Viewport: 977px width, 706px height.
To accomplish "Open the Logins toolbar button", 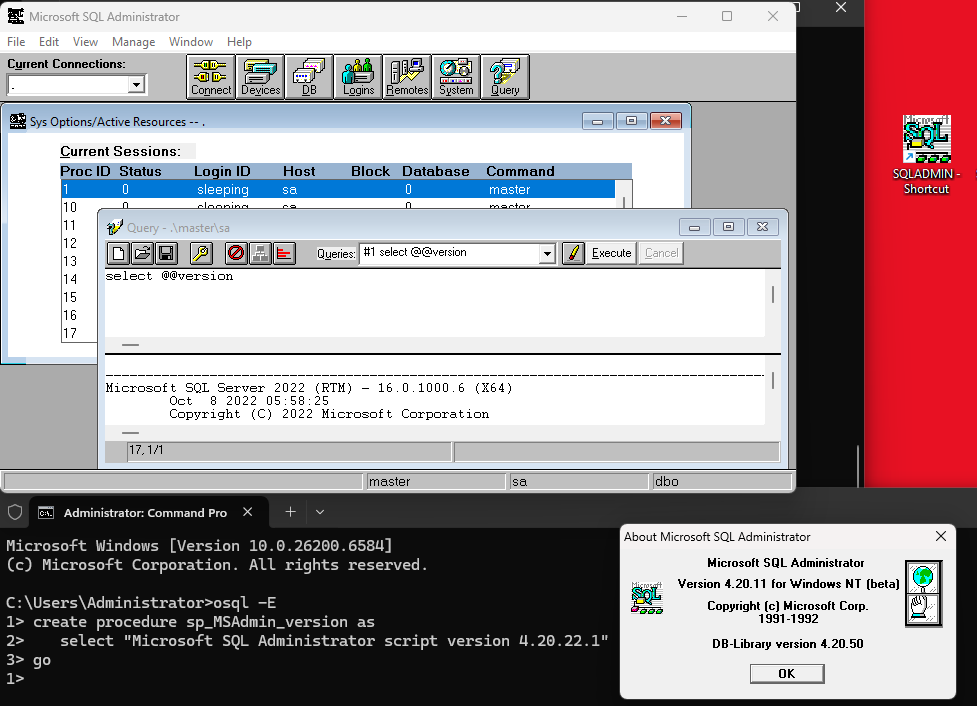I will [x=358, y=77].
